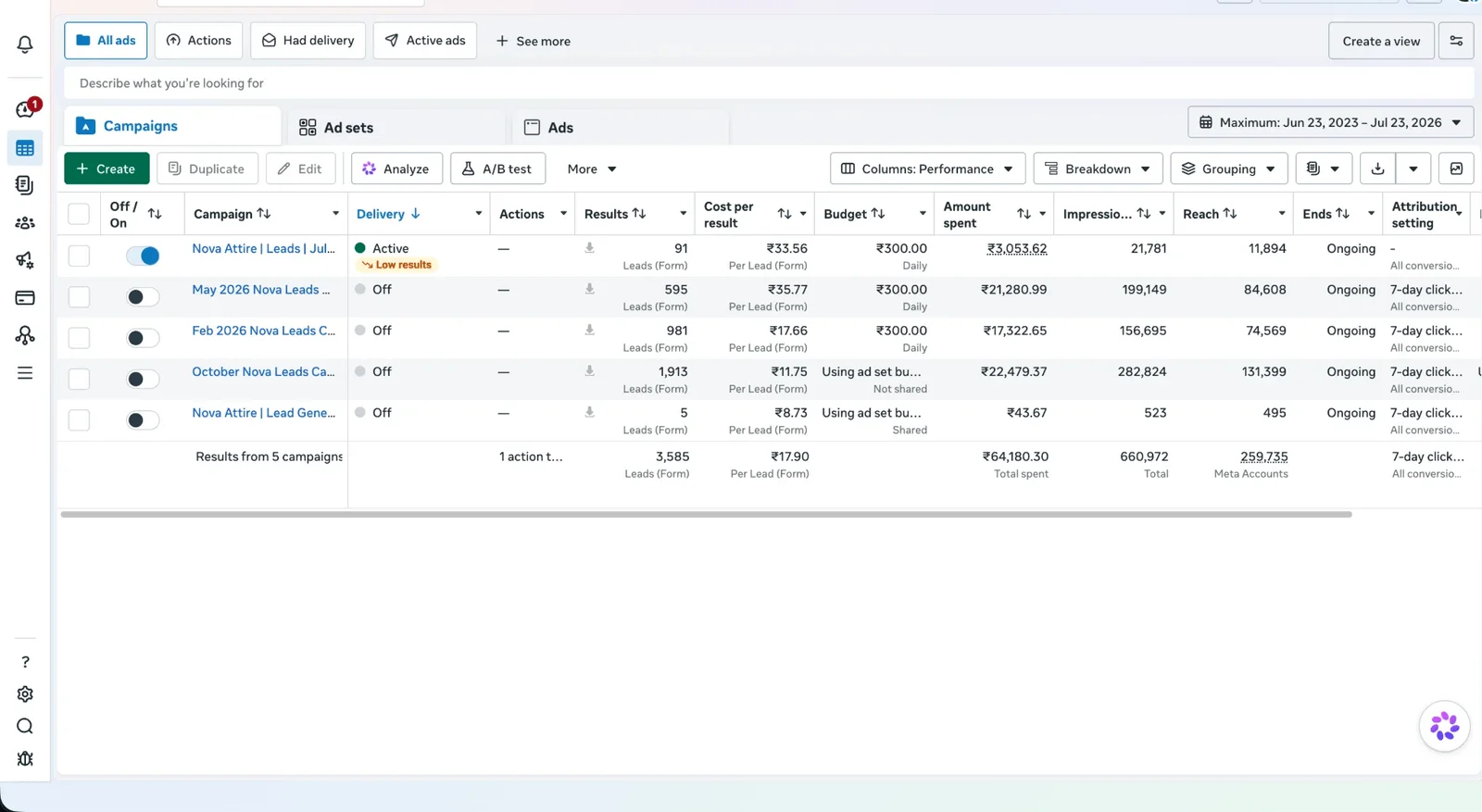Open the Columns: Performance dropdown
This screenshot has height=812, width=1482.
[x=927, y=169]
